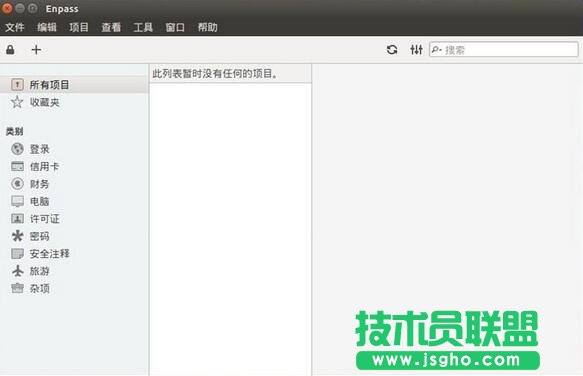
Task: Click the globe icon beside 登录
Action: pos(17,149)
